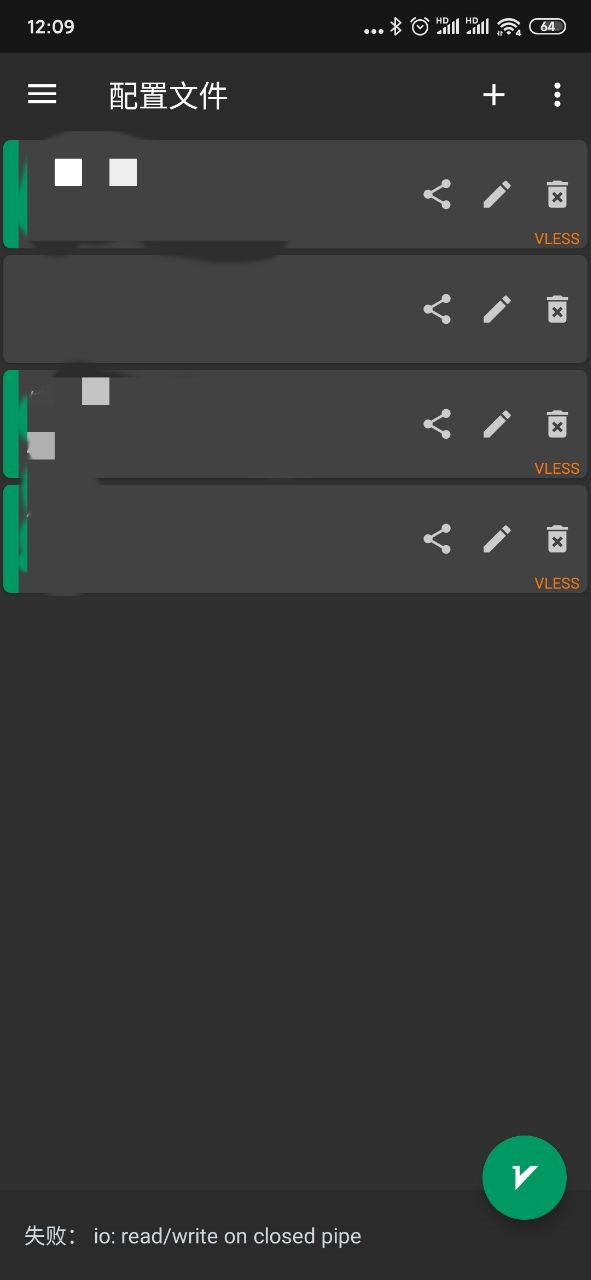Delete the fourth VLESS configuration
This screenshot has height=1280, width=591.
[x=557, y=539]
